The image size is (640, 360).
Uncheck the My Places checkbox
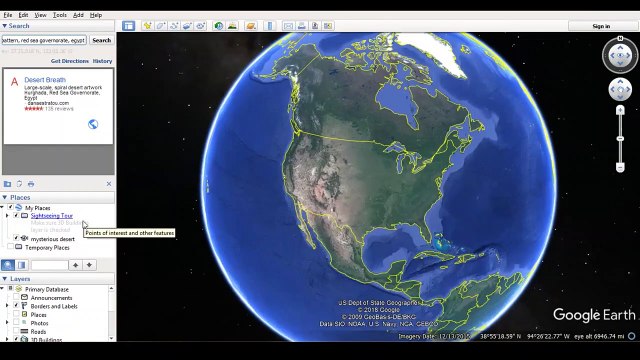point(11,207)
